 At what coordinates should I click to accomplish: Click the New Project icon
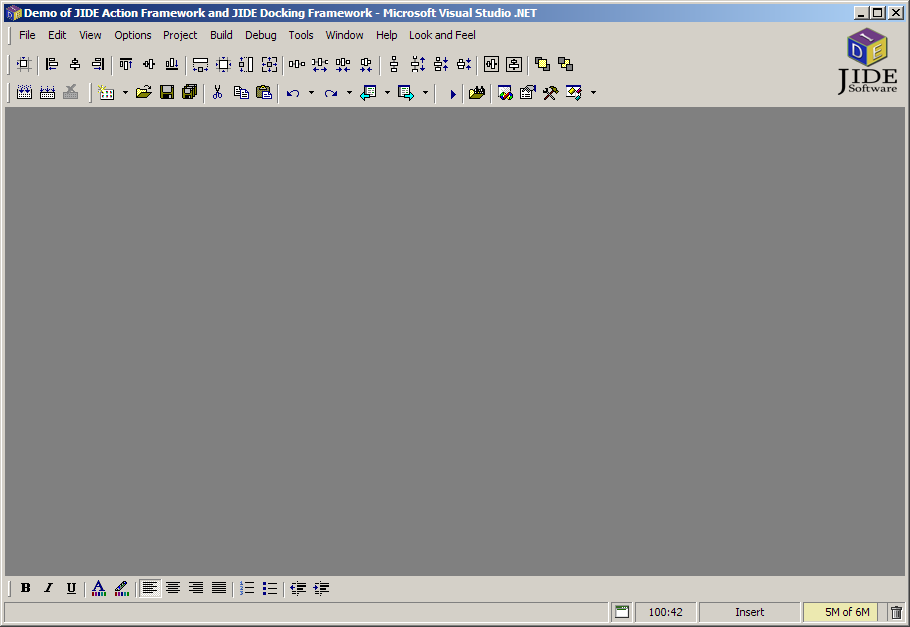106,92
